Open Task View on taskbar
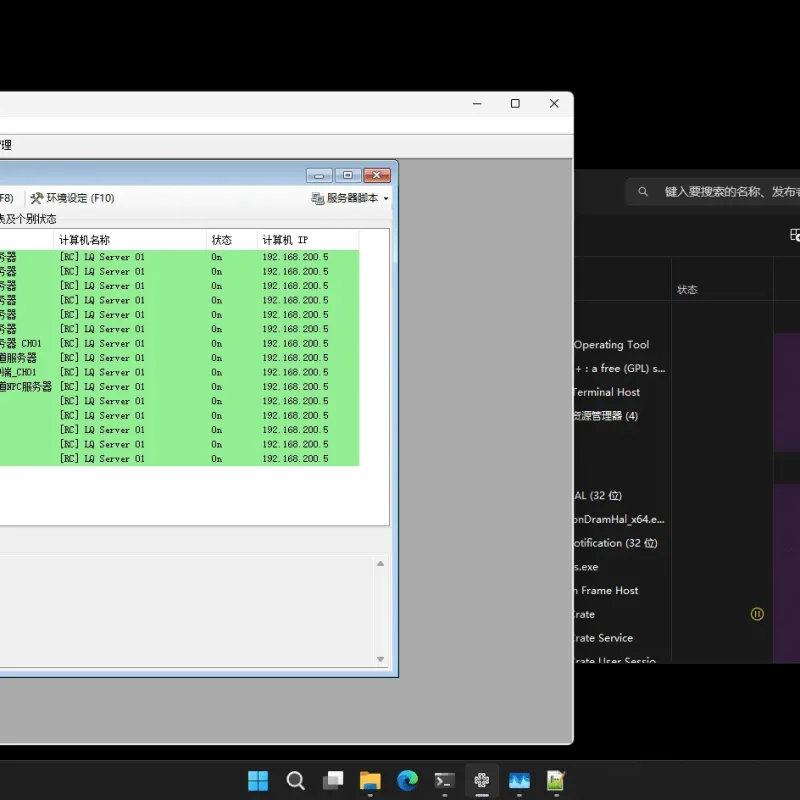The image size is (800, 800). coord(333,780)
